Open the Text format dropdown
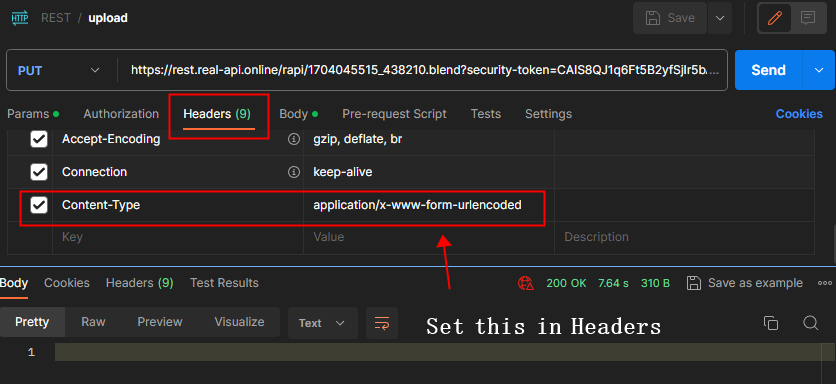The image size is (836, 384). pyautogui.click(x=323, y=323)
